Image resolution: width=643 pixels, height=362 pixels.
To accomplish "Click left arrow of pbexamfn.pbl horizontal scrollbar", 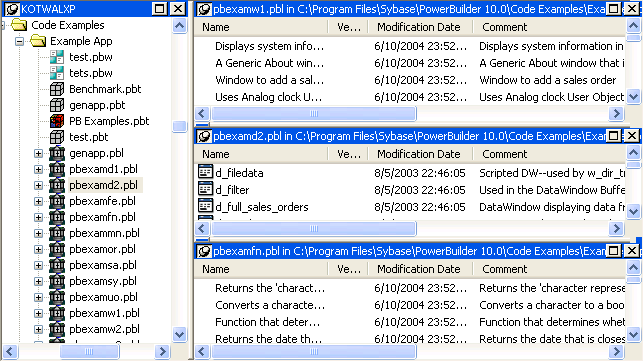I will 202,351.
